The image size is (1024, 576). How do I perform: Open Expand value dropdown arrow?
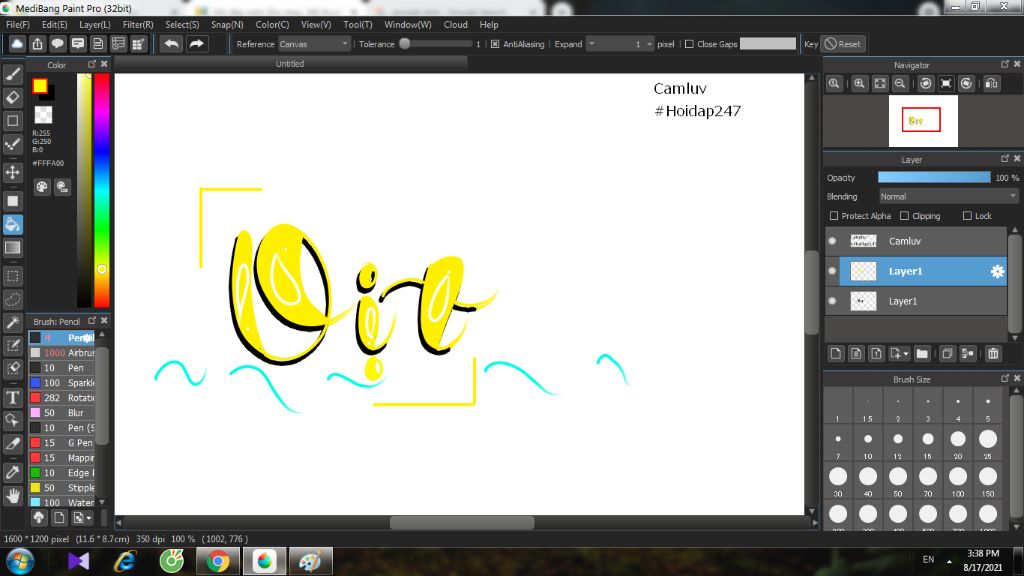592,44
